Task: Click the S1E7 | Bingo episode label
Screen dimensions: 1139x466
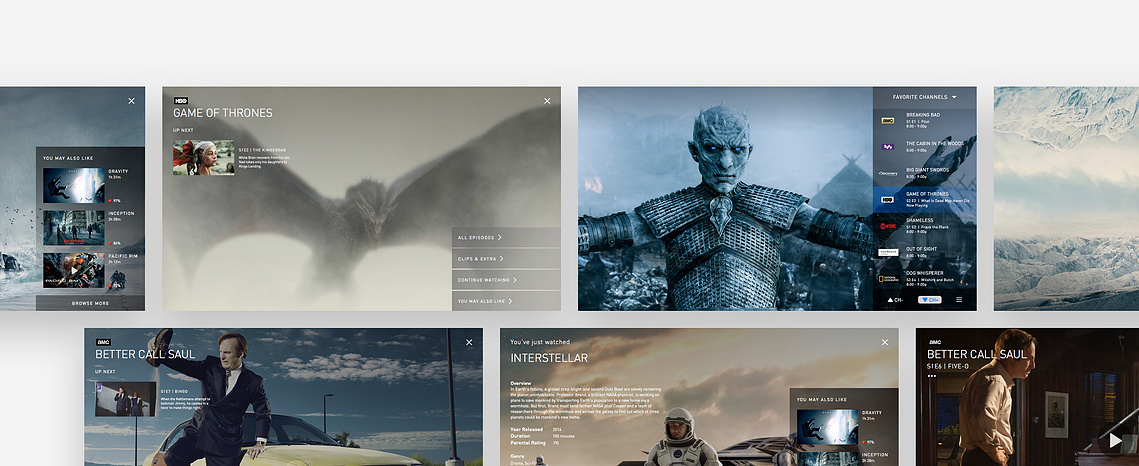Action: click(174, 391)
